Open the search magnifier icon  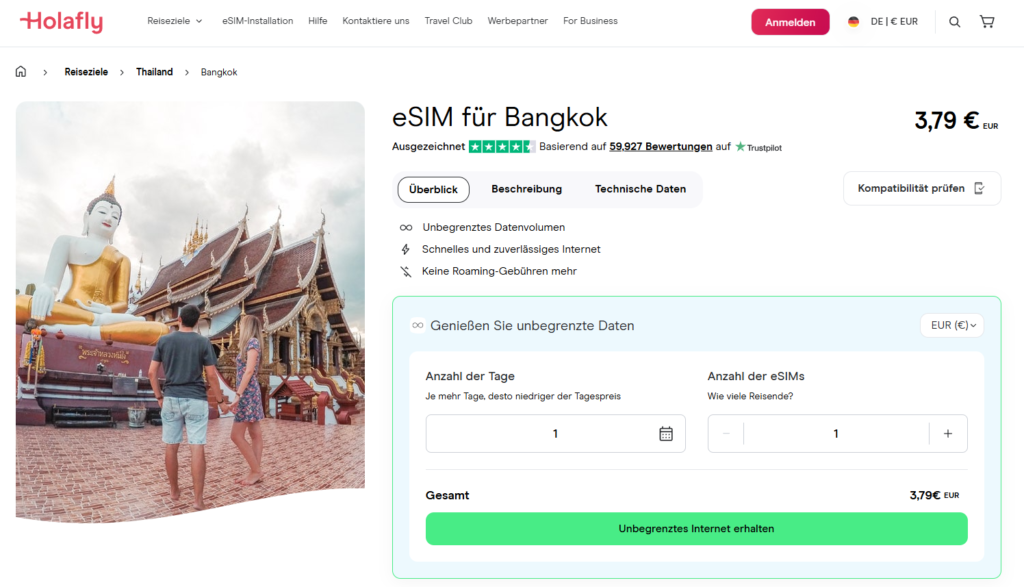[954, 22]
